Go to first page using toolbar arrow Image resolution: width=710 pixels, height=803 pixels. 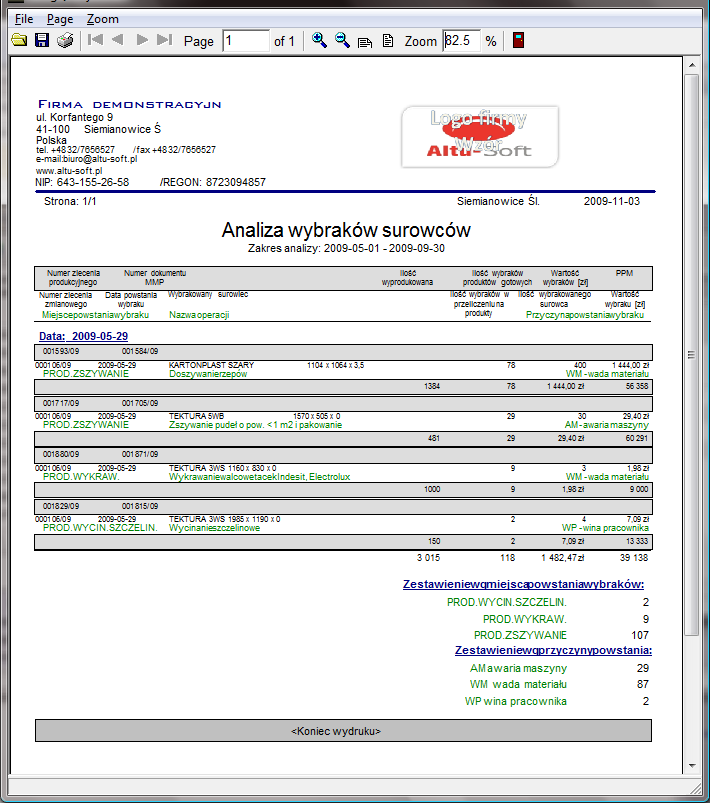(x=96, y=41)
